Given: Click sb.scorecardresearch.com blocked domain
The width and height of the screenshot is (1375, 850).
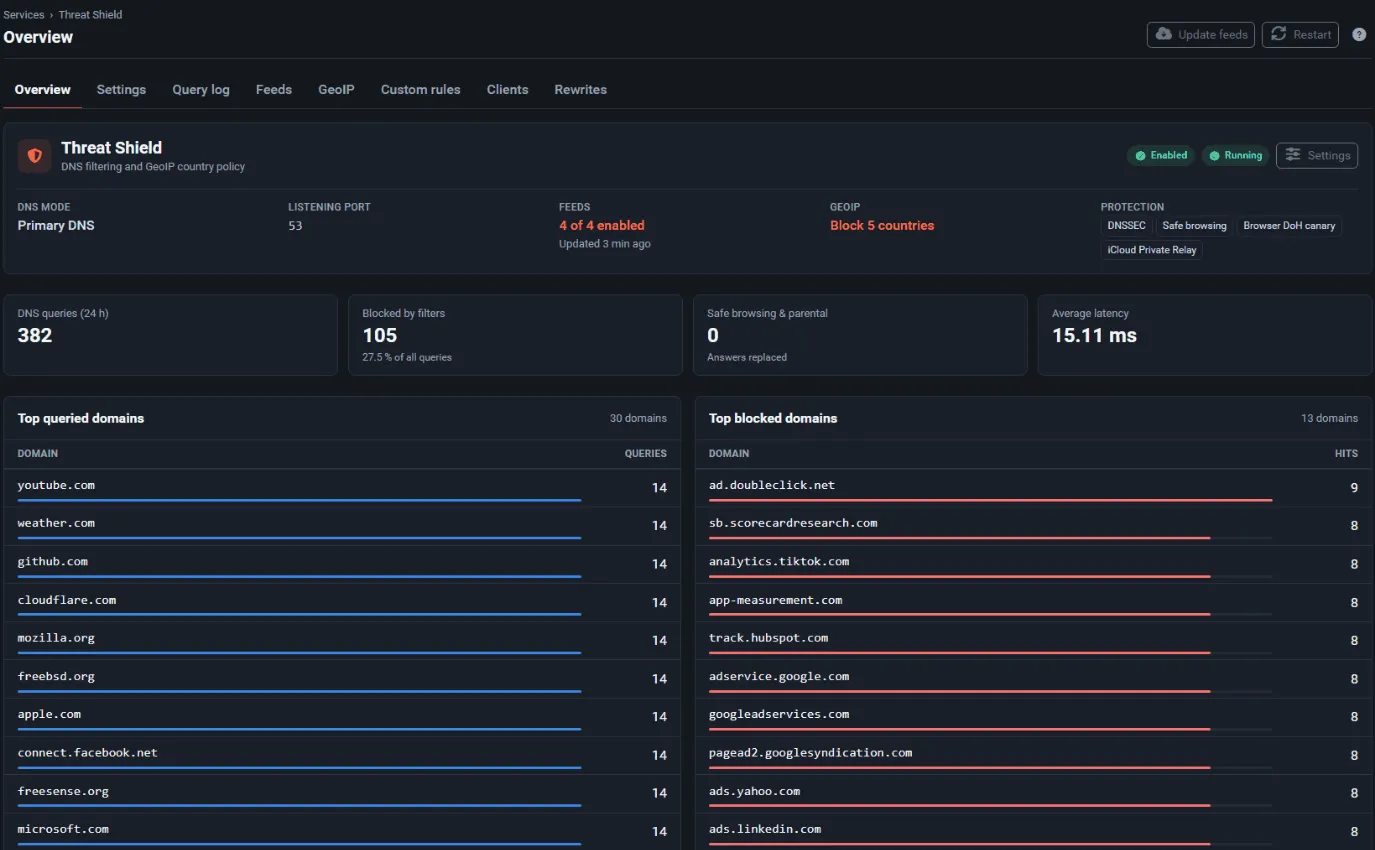Looking at the screenshot, I should click(793, 523).
